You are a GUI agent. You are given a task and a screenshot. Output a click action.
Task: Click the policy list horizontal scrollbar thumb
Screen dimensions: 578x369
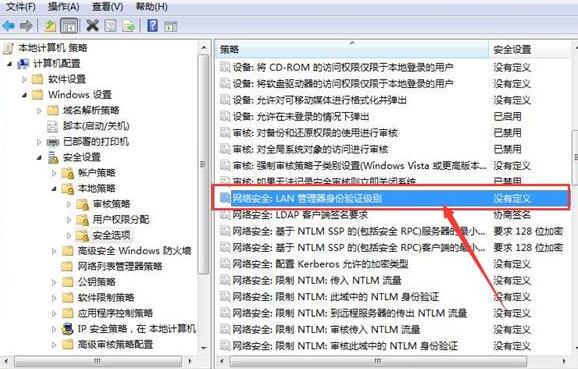[379, 361]
